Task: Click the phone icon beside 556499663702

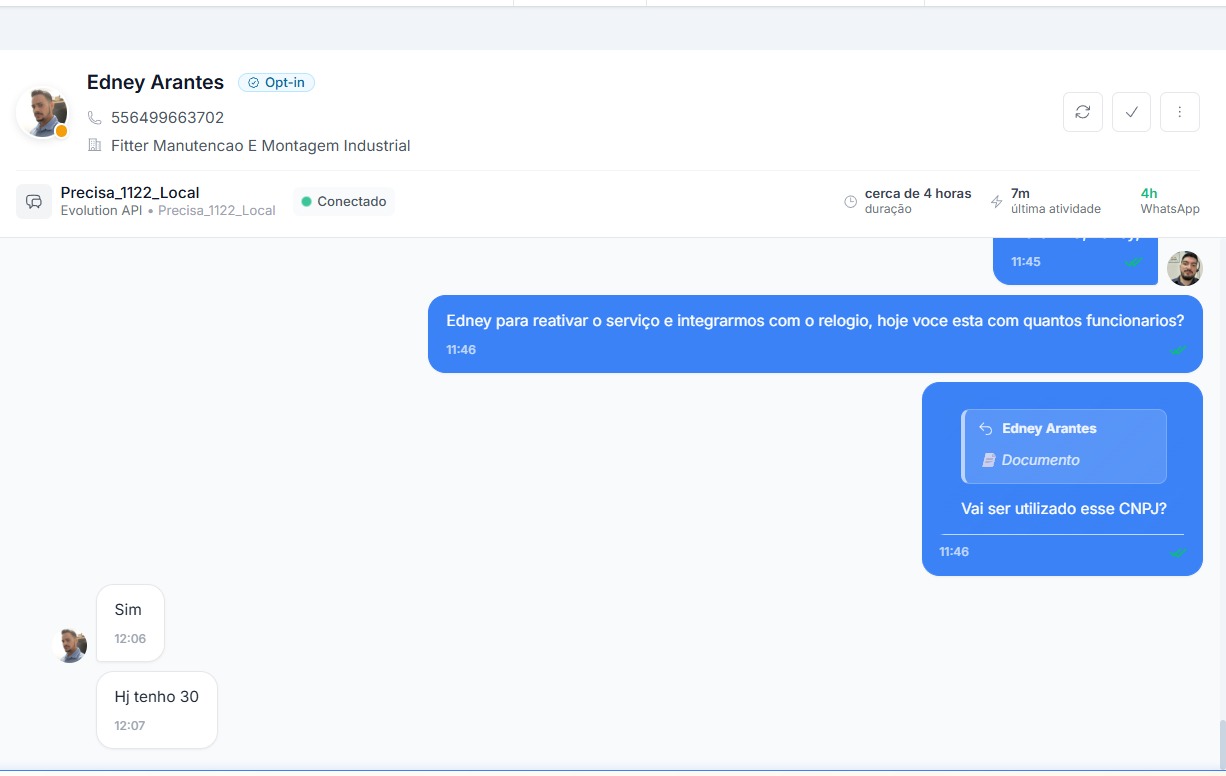Action: click(x=95, y=118)
